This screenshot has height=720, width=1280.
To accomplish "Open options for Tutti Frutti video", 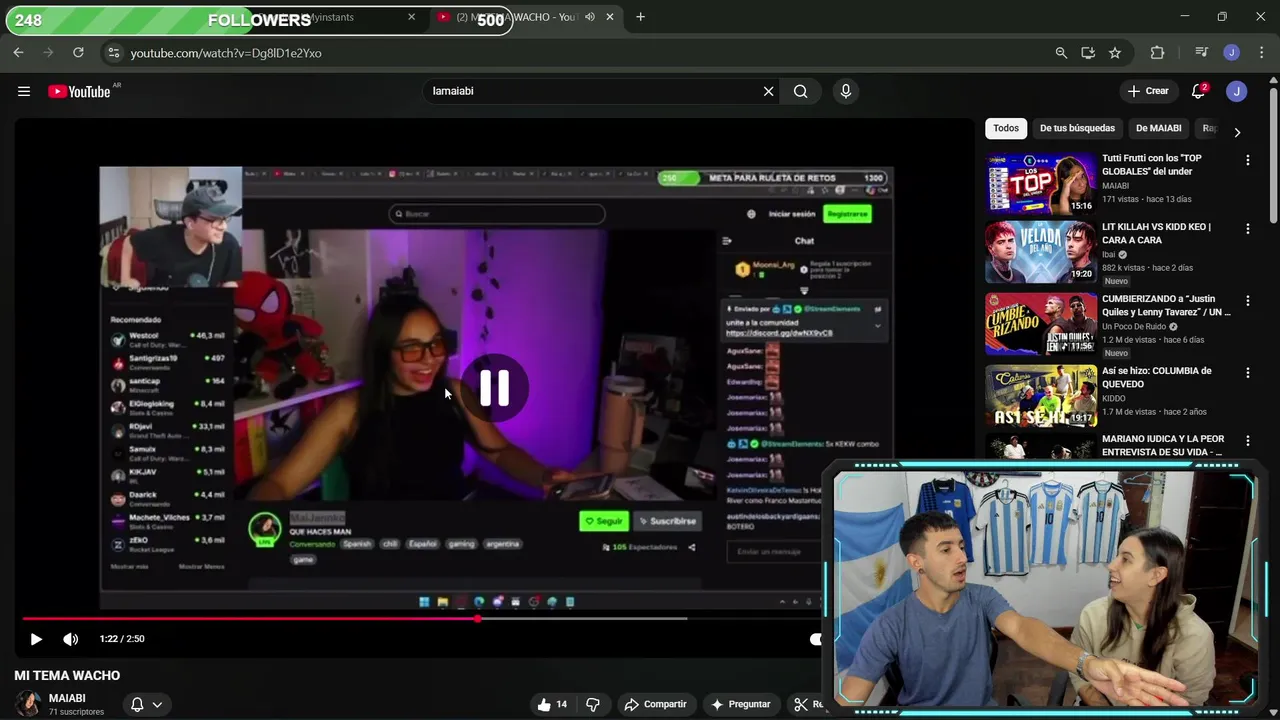I will 1247,160.
